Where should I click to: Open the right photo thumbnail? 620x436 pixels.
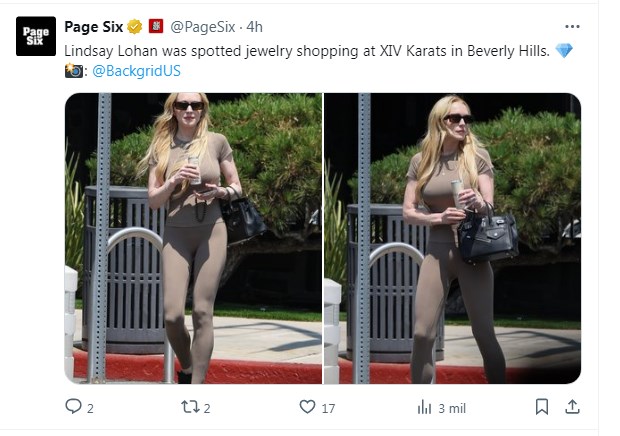pos(452,238)
